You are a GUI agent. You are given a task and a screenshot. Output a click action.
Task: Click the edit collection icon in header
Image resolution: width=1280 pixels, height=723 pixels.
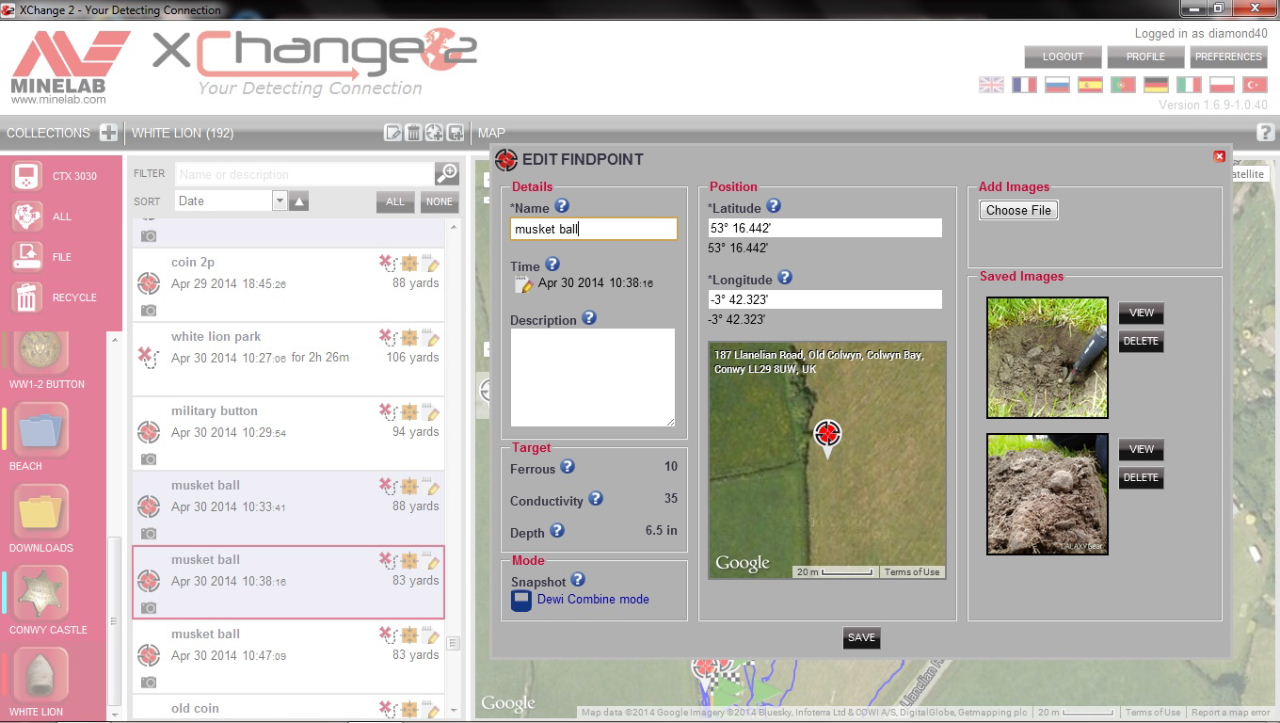[x=393, y=132]
